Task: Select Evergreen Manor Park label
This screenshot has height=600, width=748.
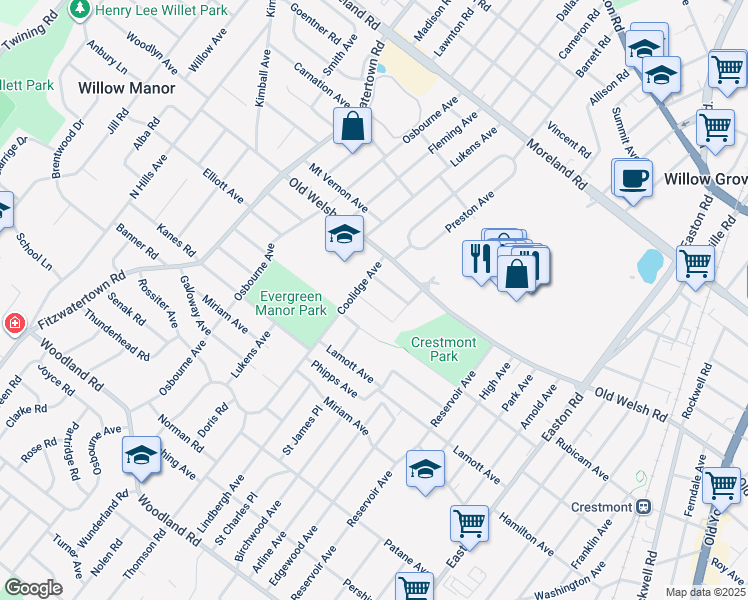Action: [291, 303]
